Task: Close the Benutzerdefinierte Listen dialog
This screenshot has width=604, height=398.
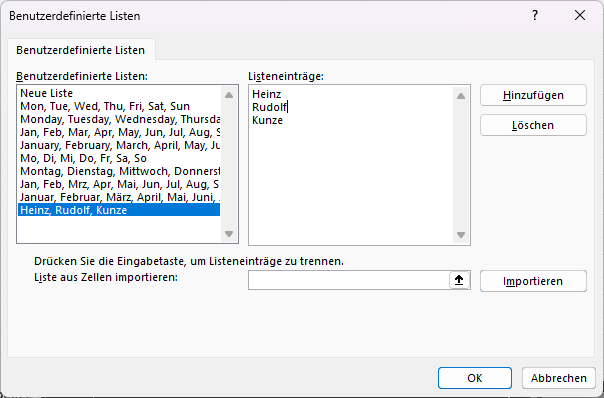Action: click(580, 15)
